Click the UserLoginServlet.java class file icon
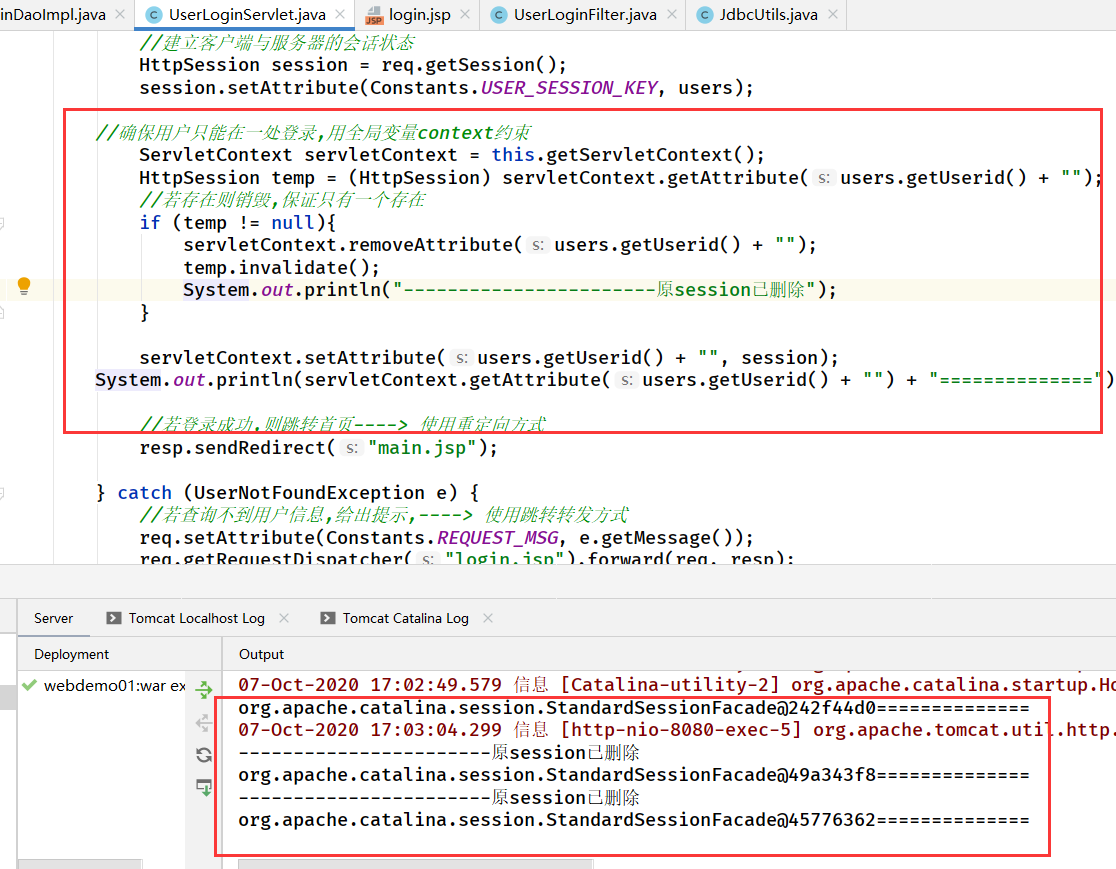 pyautogui.click(x=153, y=15)
